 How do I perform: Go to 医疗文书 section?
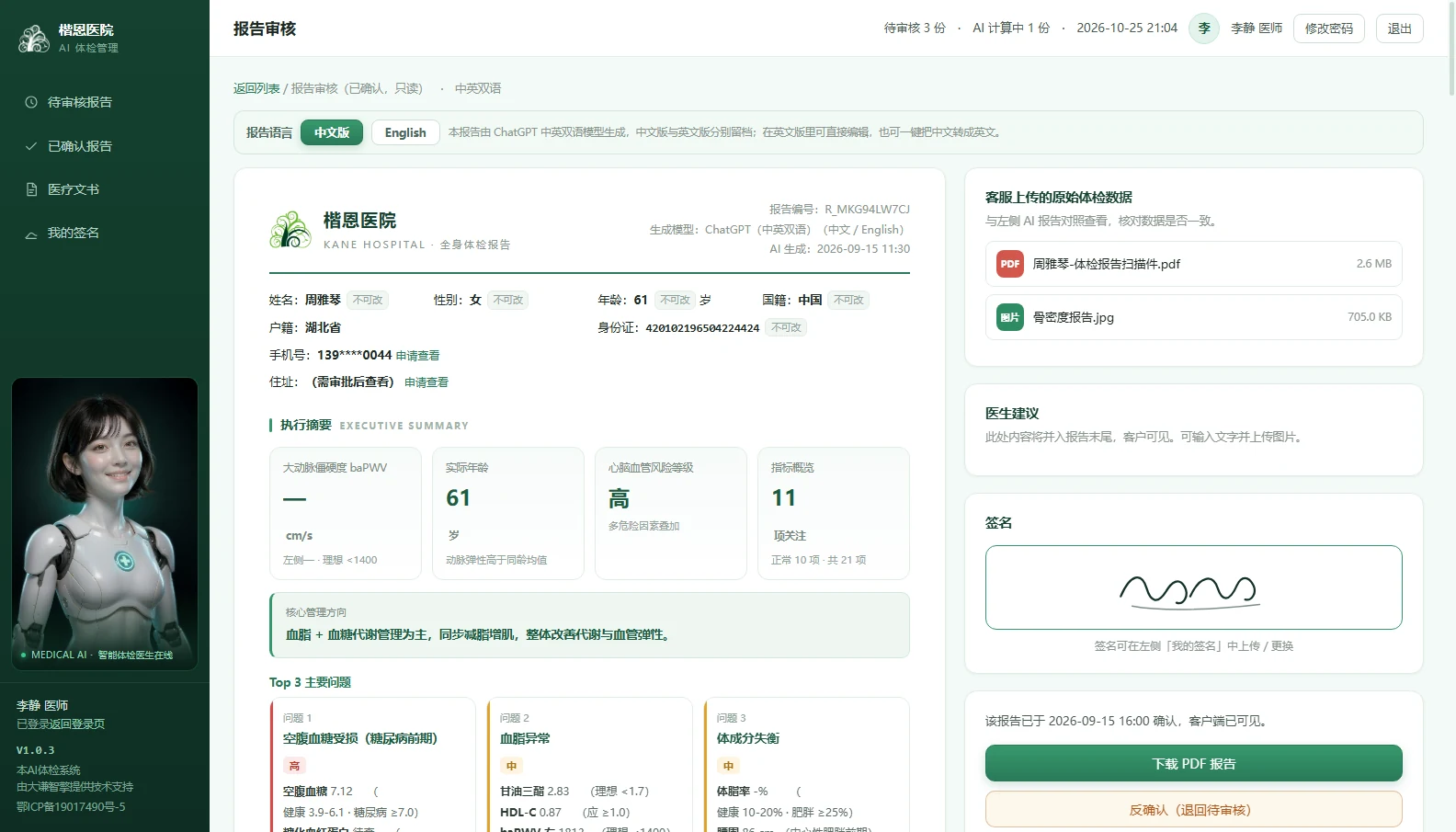[105, 189]
